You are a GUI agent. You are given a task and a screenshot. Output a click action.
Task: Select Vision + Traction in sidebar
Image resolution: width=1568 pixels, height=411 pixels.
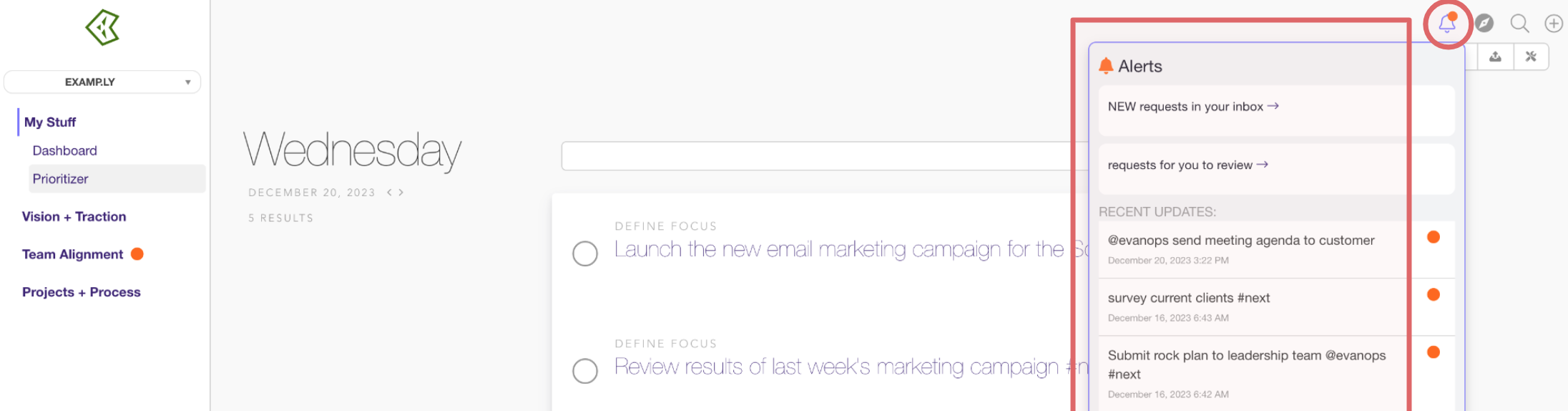(74, 216)
